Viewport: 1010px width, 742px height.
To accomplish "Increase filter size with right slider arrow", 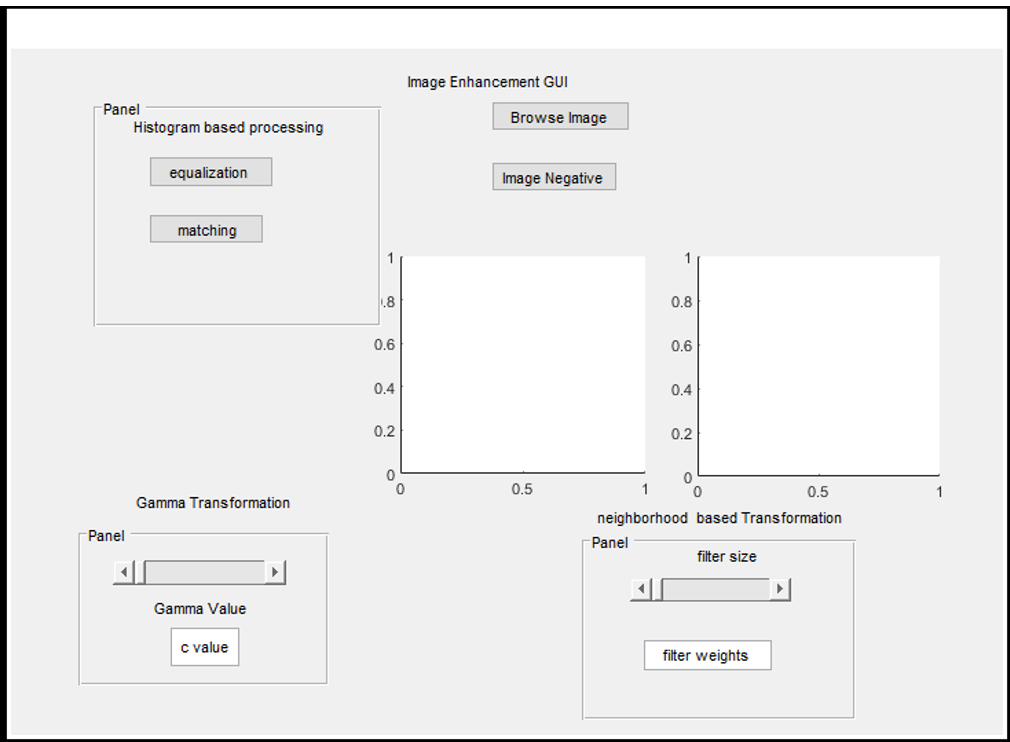I will [x=780, y=589].
